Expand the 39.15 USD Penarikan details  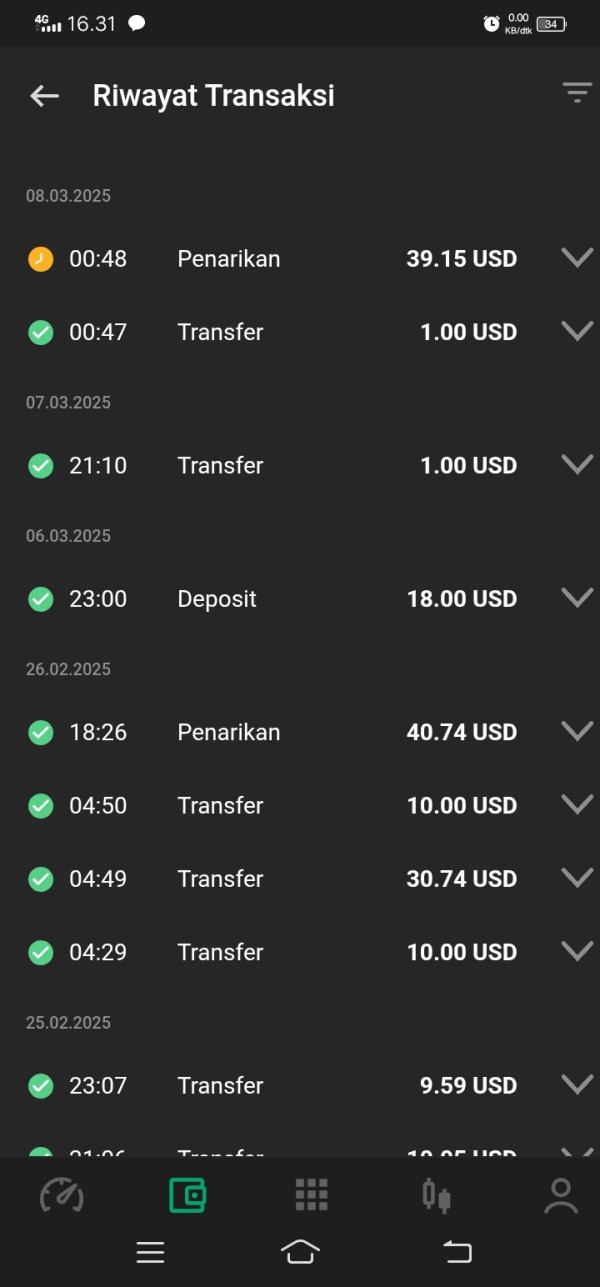pos(577,258)
